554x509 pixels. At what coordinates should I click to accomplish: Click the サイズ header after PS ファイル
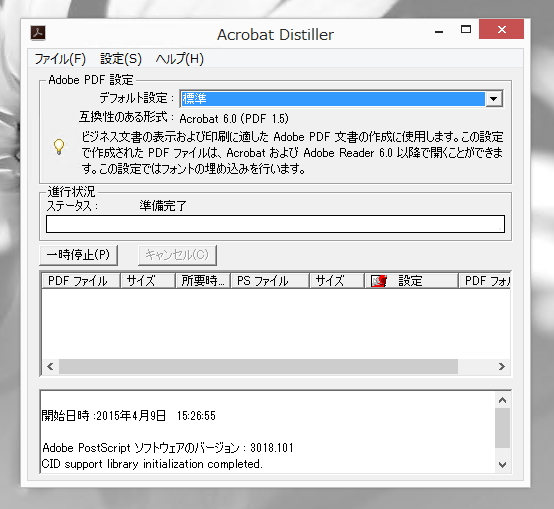click(337, 281)
